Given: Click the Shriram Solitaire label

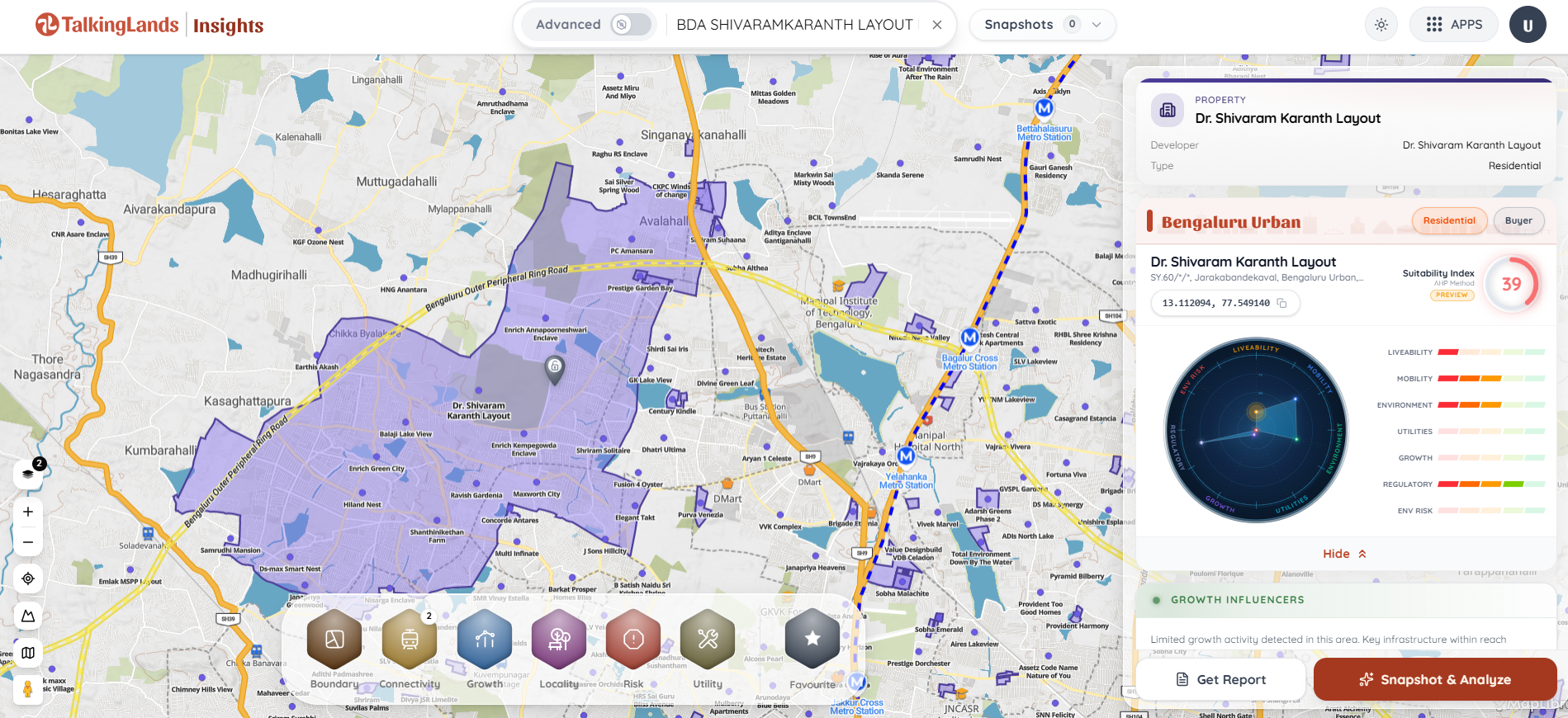Looking at the screenshot, I should [603, 451].
